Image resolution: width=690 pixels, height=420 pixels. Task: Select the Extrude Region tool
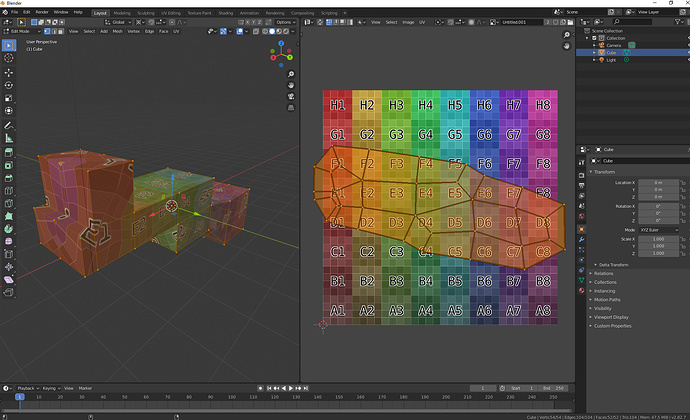[x=8, y=153]
